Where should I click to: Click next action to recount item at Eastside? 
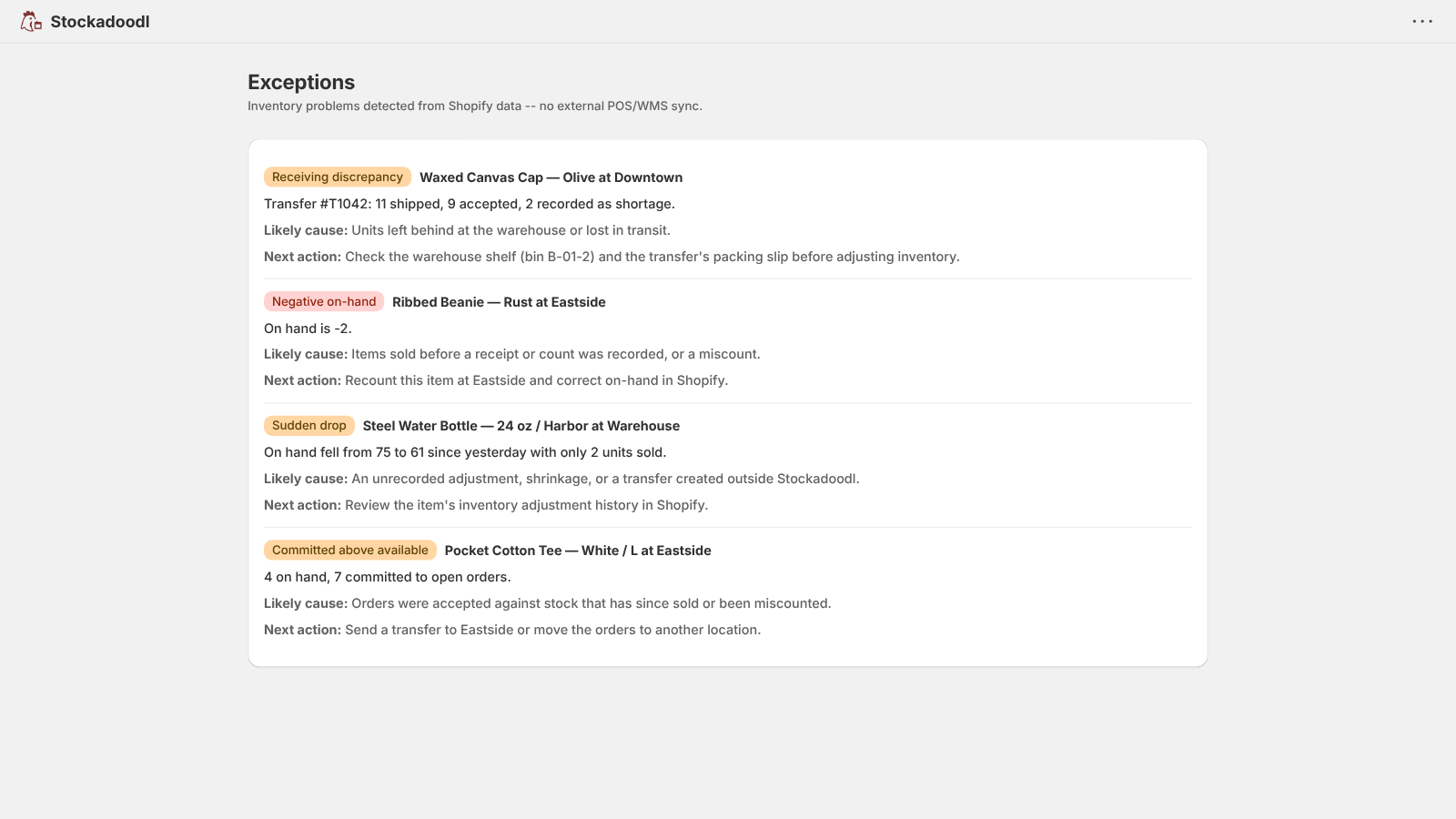(496, 380)
